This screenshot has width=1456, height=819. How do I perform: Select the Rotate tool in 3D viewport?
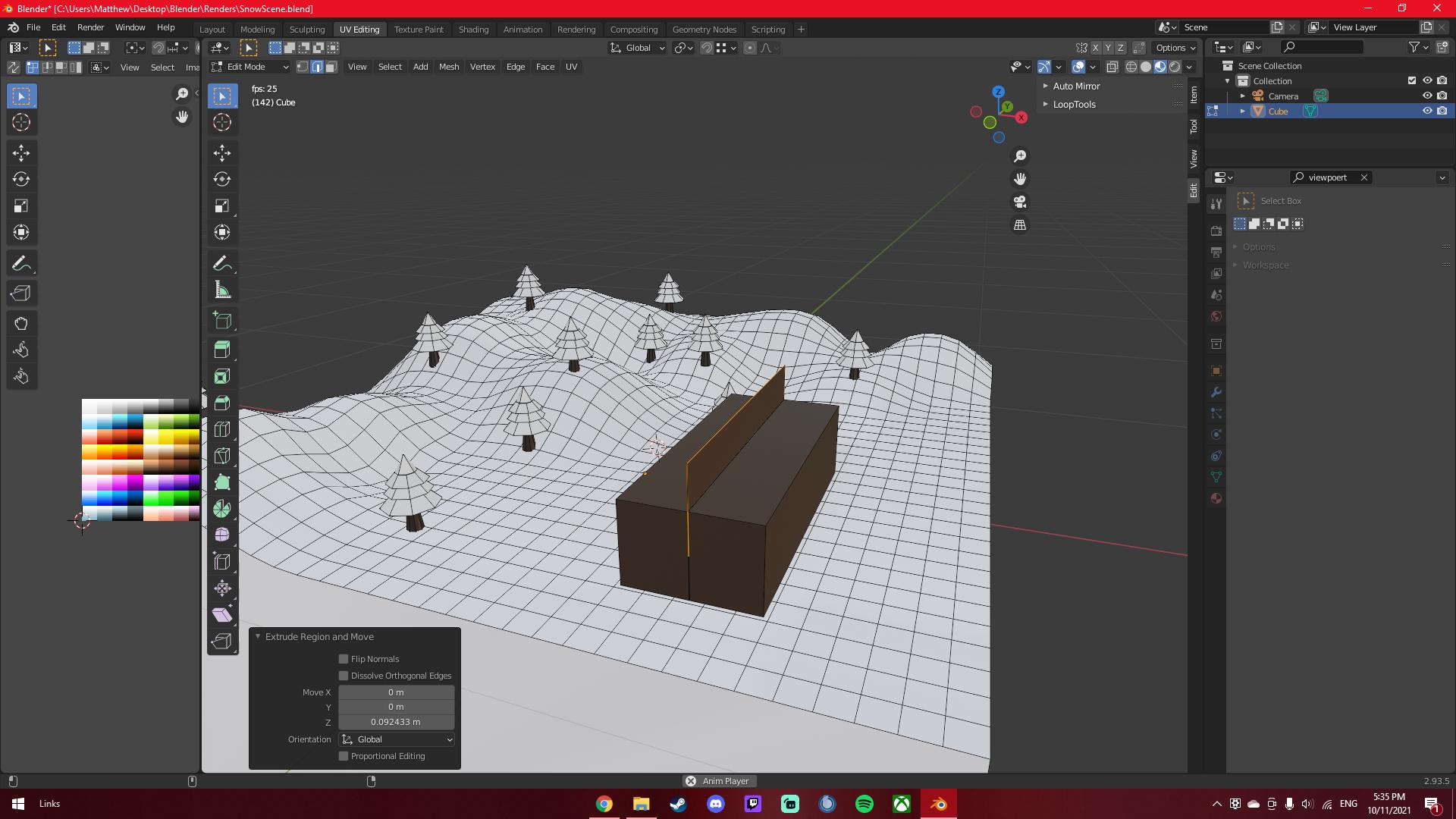pyautogui.click(x=222, y=179)
